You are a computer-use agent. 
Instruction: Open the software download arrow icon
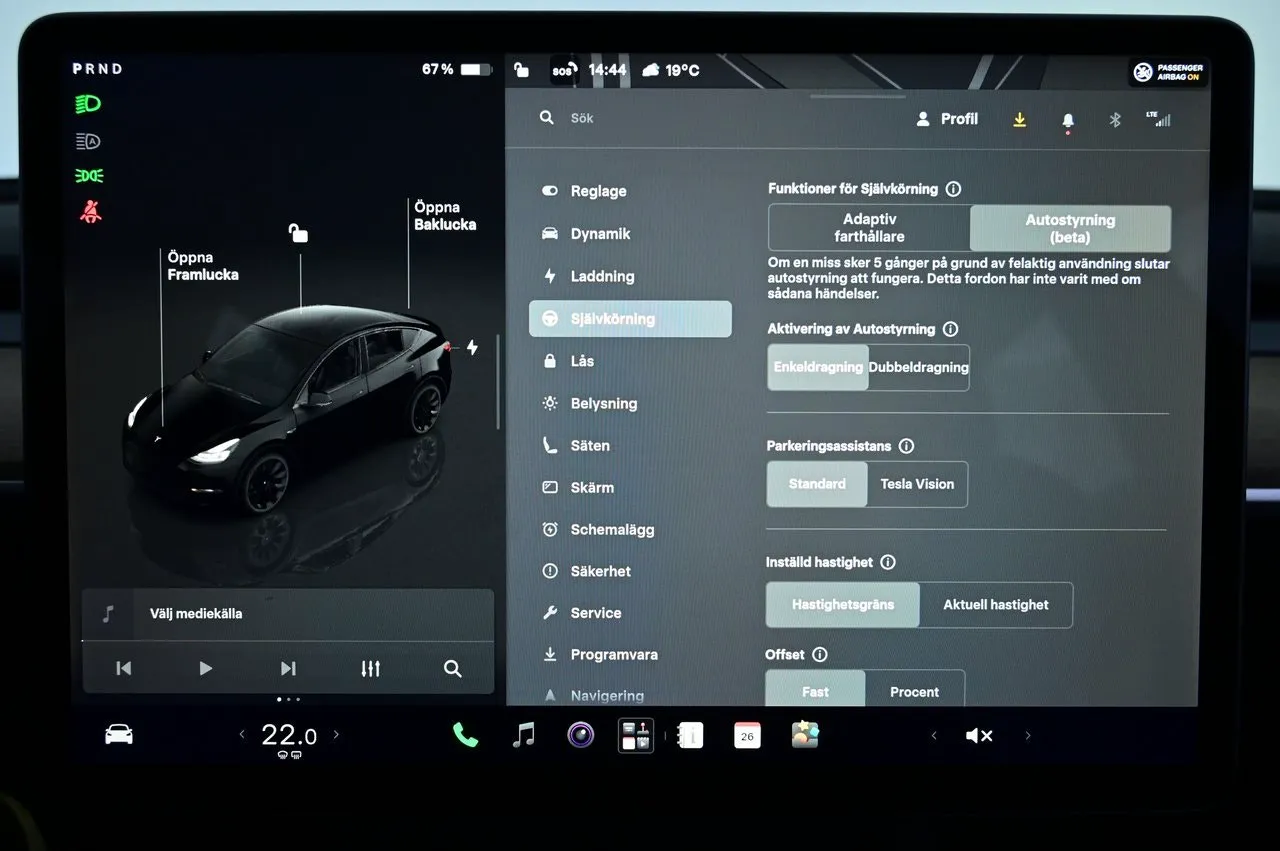(1019, 119)
